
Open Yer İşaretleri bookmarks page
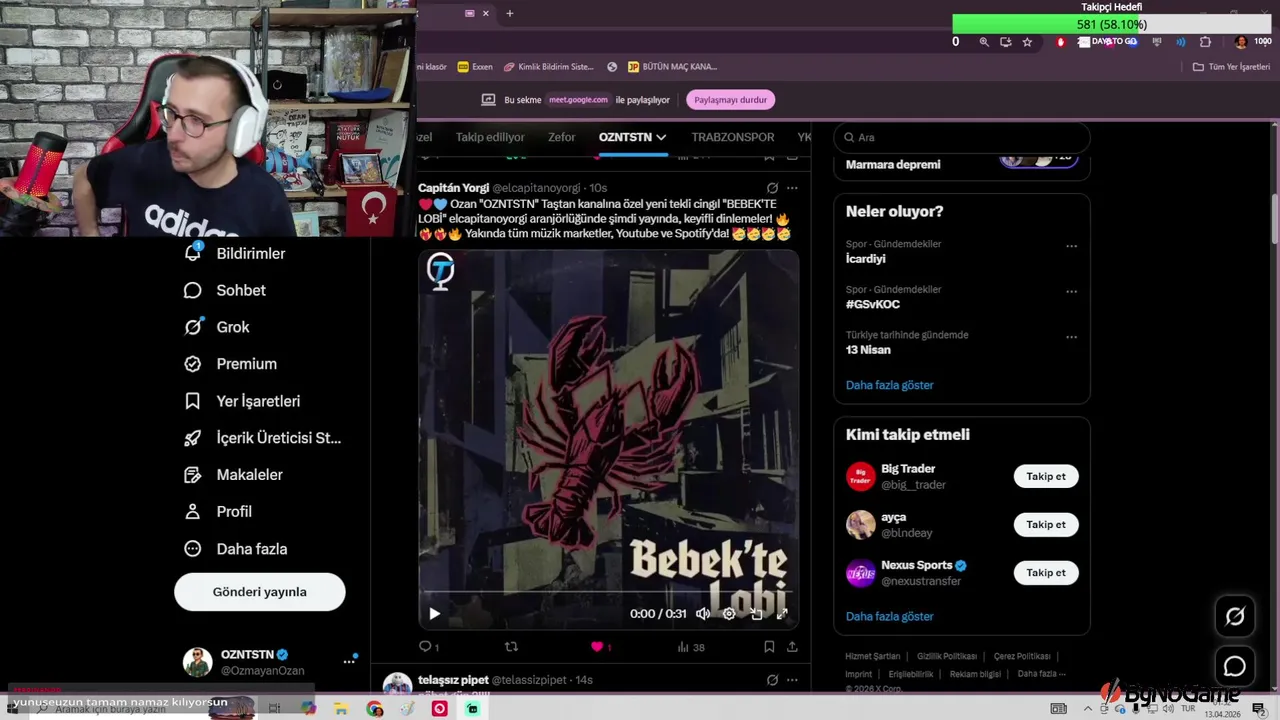pos(242,401)
